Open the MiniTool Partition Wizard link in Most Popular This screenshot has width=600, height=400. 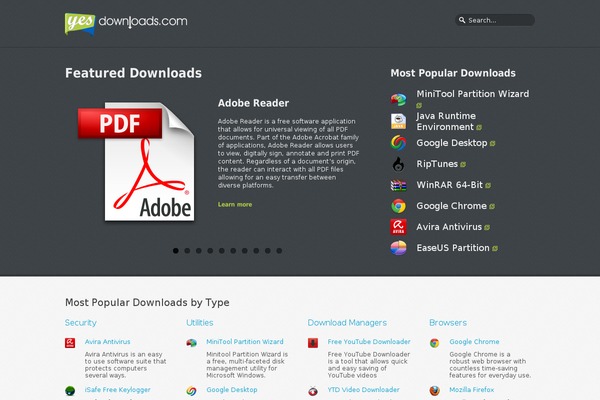[x=473, y=94]
